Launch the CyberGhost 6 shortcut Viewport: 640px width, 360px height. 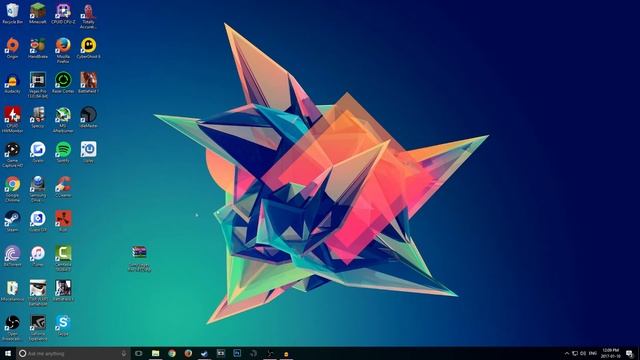pos(89,48)
